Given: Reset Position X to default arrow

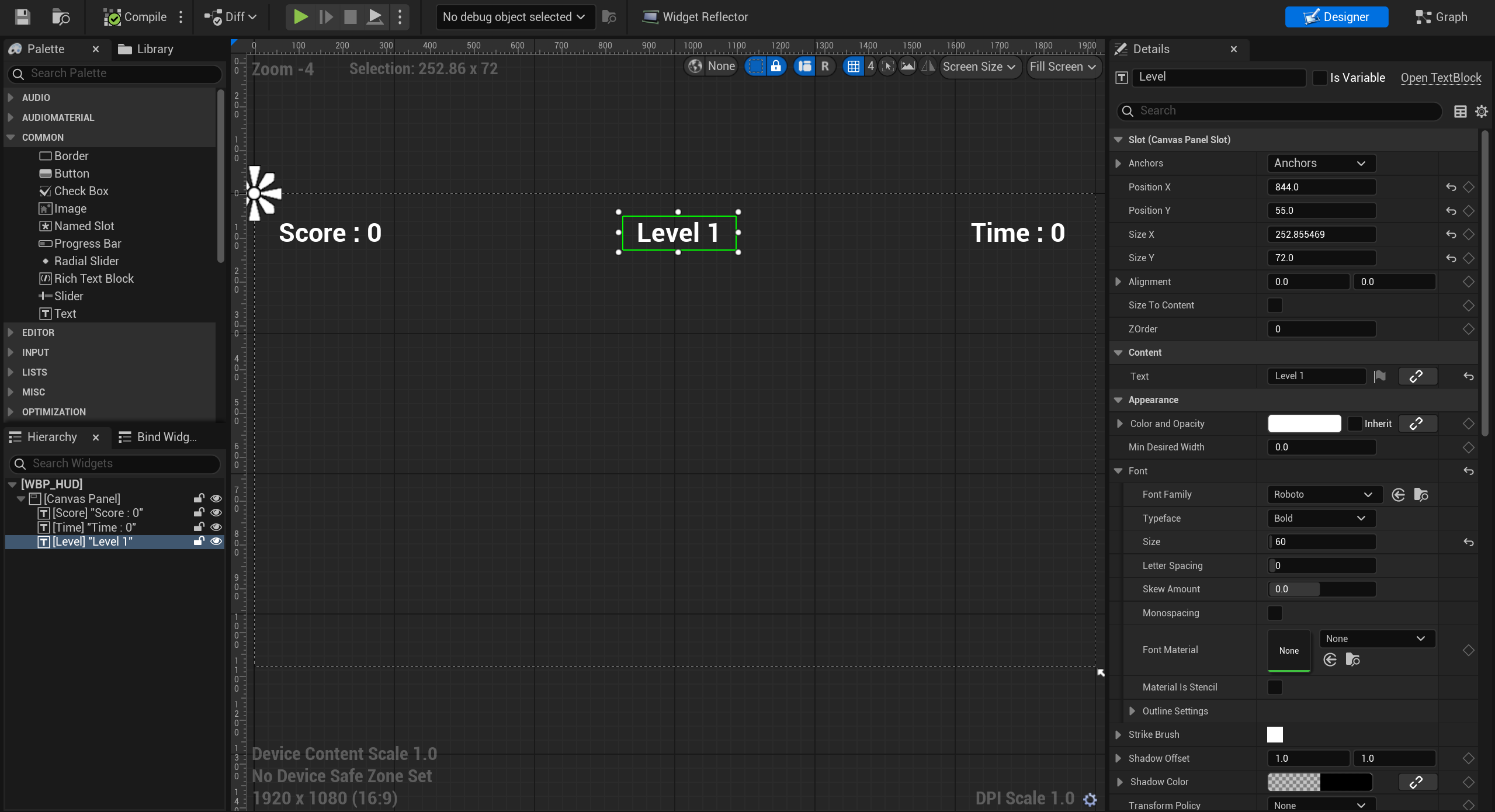Looking at the screenshot, I should [1451, 188].
